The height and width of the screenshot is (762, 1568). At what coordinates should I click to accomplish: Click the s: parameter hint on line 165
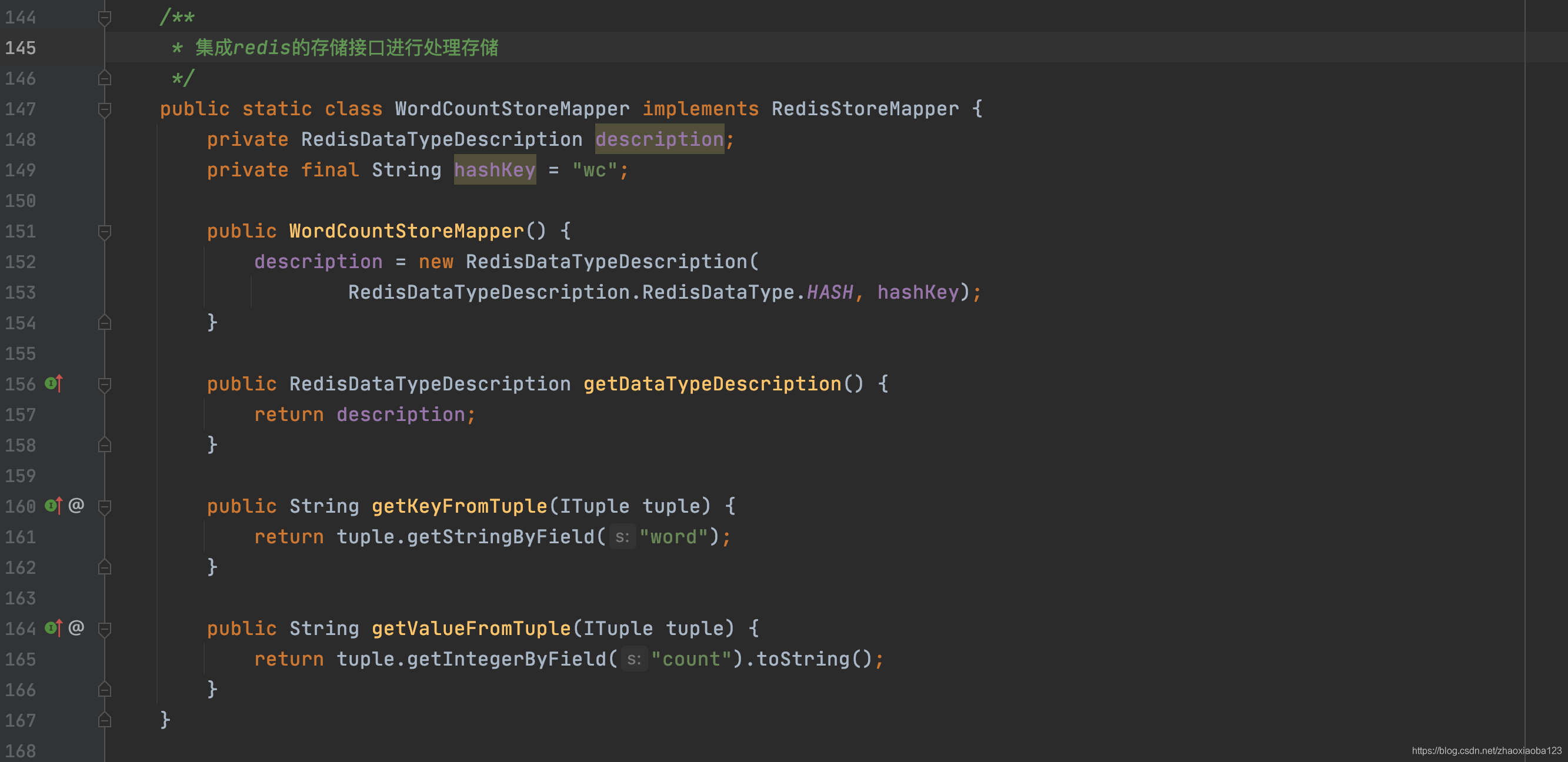[634, 659]
